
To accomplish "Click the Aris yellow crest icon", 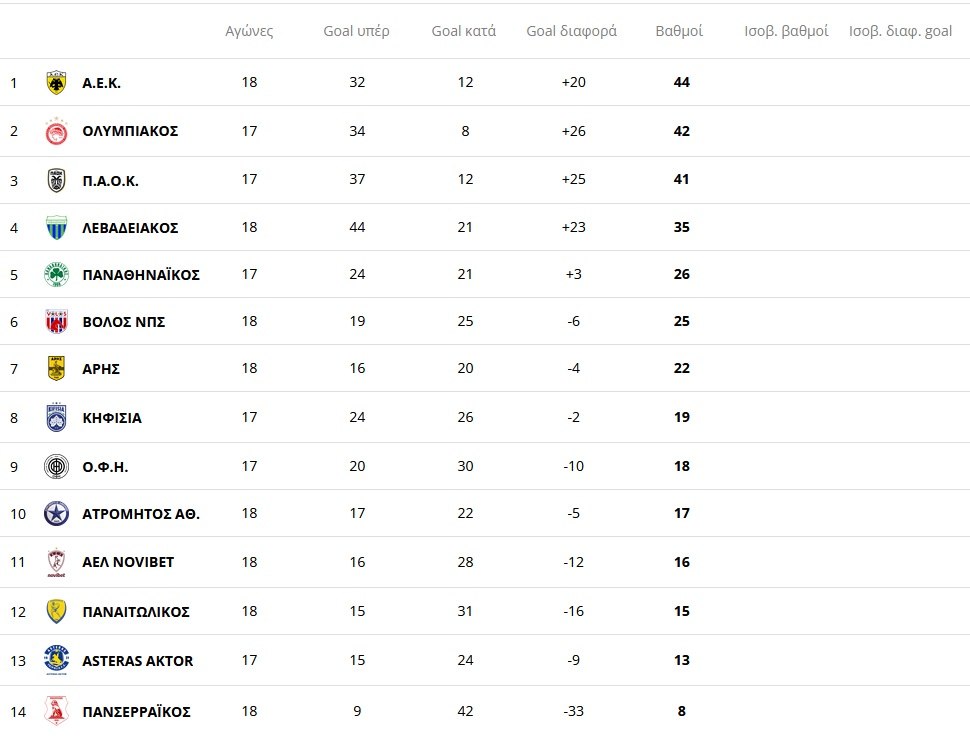I will 57,369.
